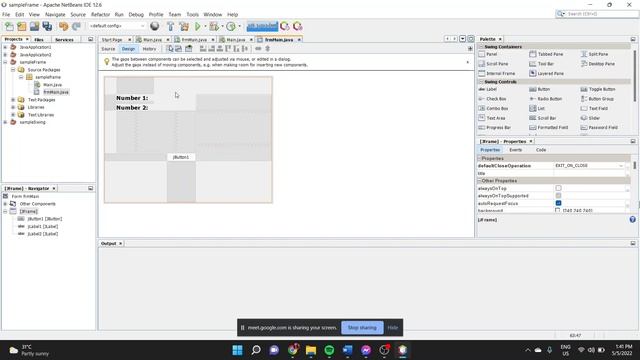640x360 pixels.
Task: Hide the screen sharing banner
Action: 393,328
